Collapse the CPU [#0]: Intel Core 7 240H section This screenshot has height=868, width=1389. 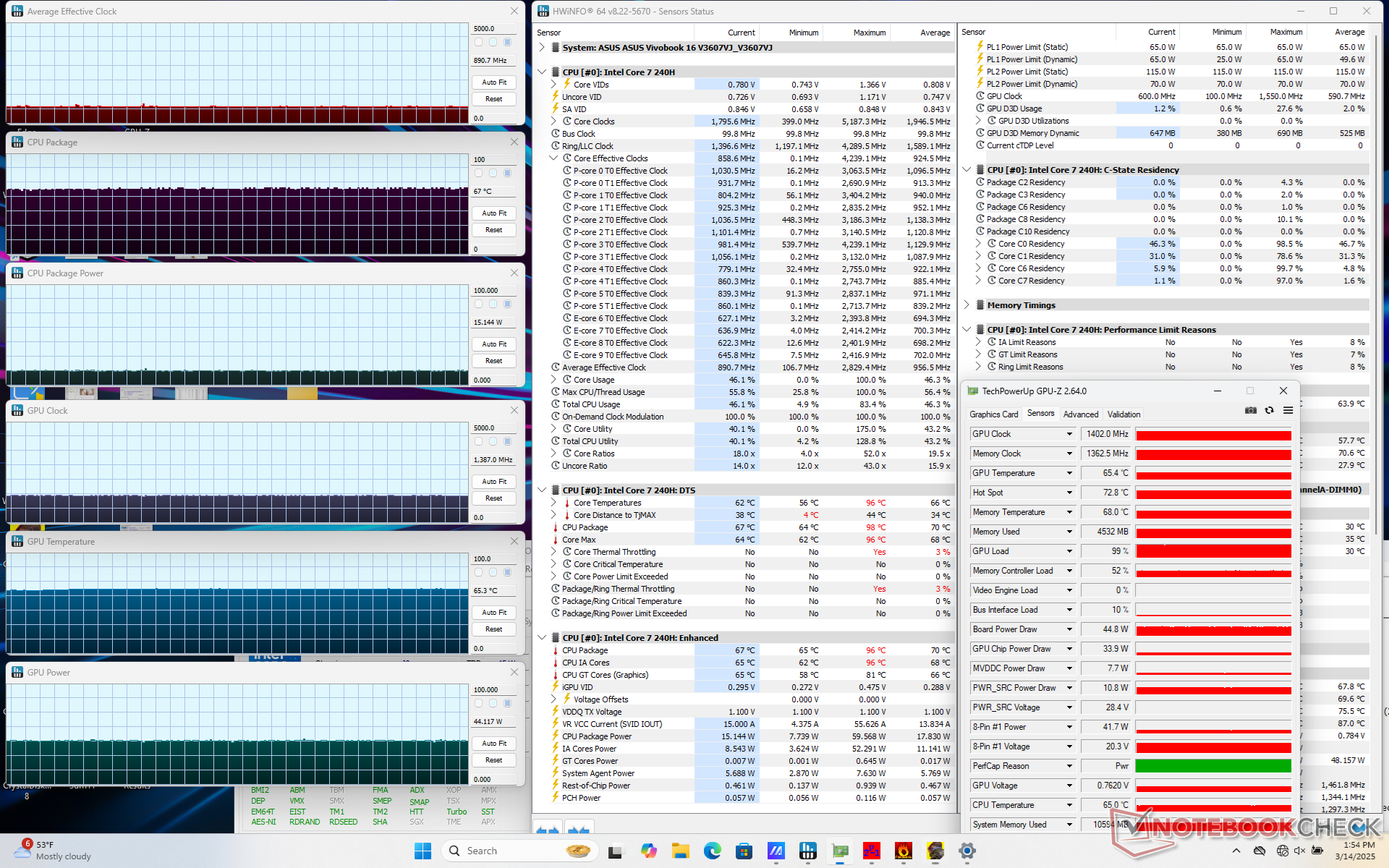[542, 72]
